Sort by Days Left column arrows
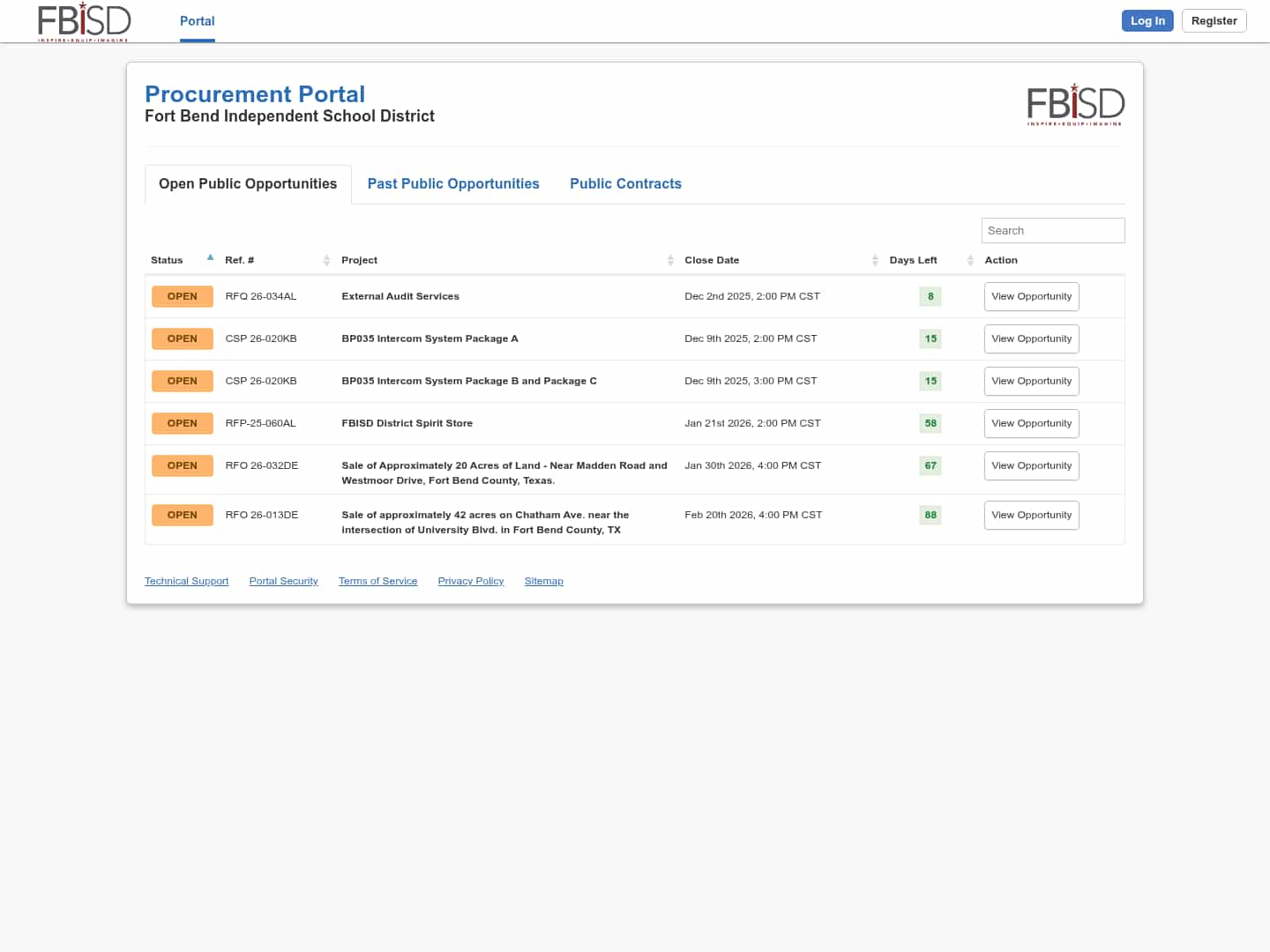Viewport: 1270px width, 952px height. tap(970, 260)
